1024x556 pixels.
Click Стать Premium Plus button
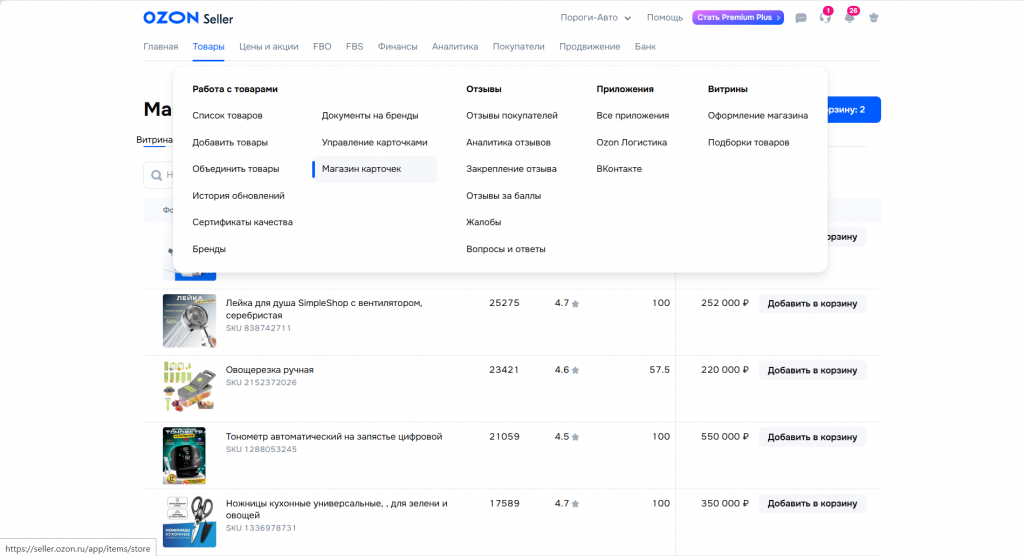click(x=737, y=18)
